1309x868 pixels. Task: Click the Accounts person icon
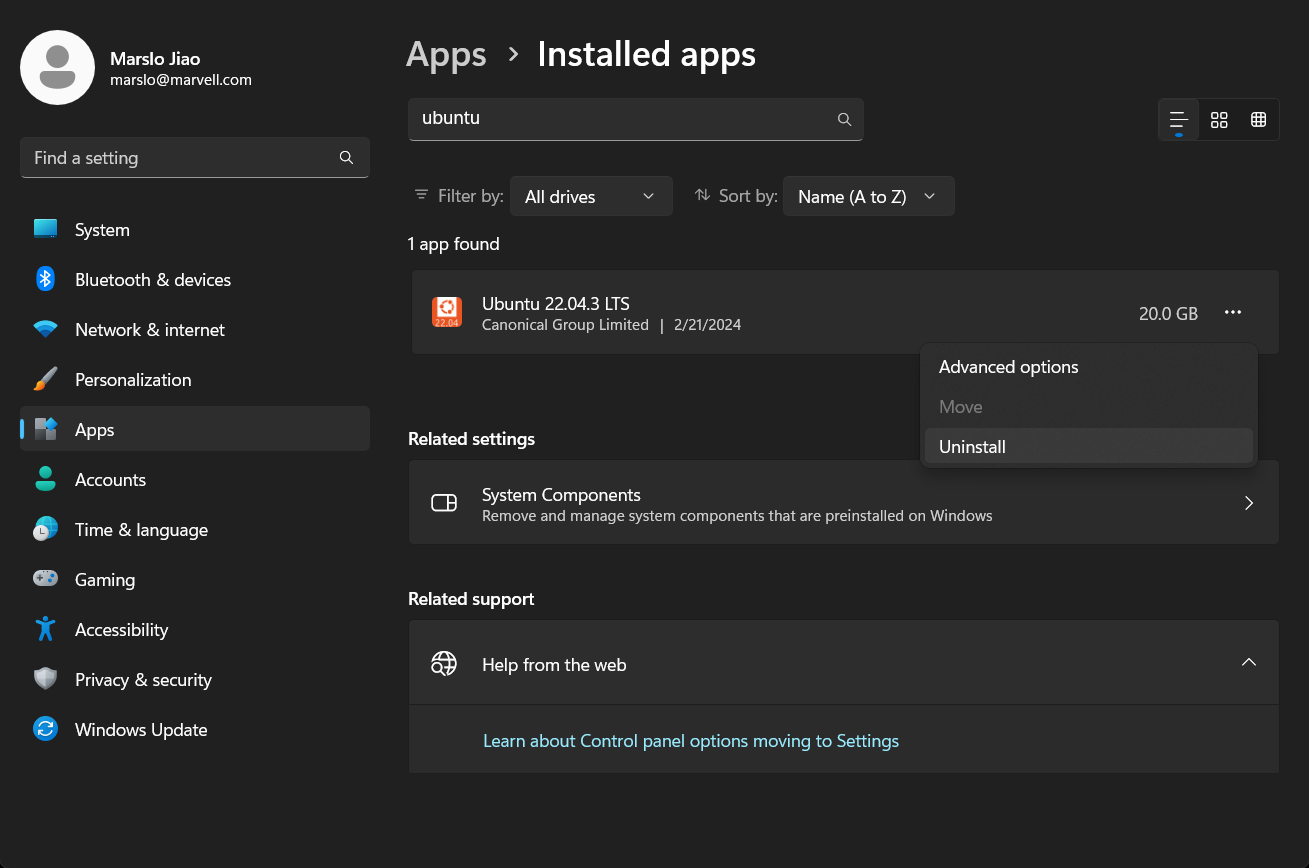click(x=45, y=479)
